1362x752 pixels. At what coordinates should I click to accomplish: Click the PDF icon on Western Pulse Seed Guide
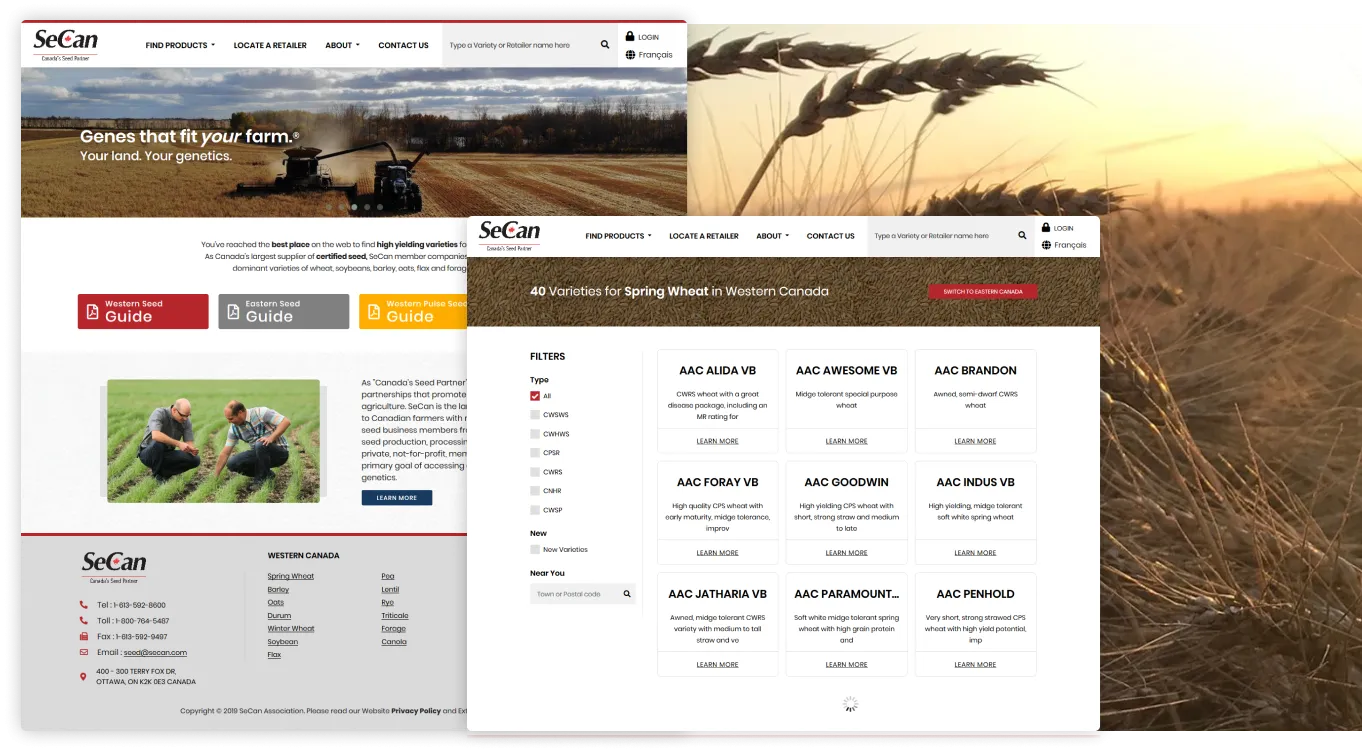(x=374, y=311)
